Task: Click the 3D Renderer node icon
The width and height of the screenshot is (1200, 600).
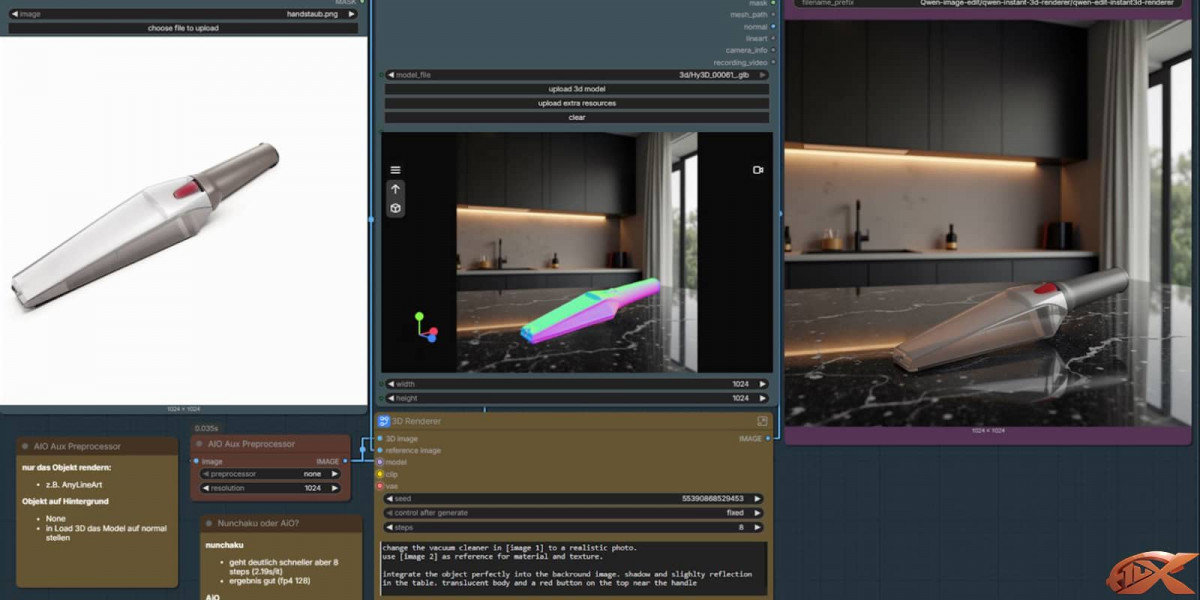Action: point(383,421)
